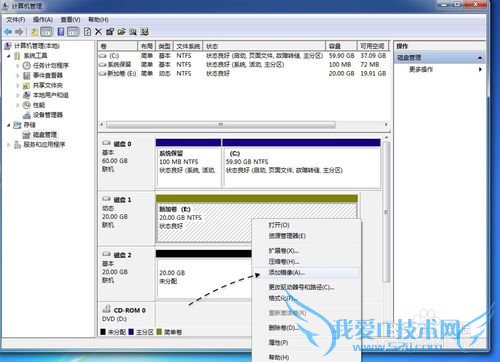The image size is (500, 362).
Task: Choose 删除卷(D)... in context menu
Action: (306, 328)
